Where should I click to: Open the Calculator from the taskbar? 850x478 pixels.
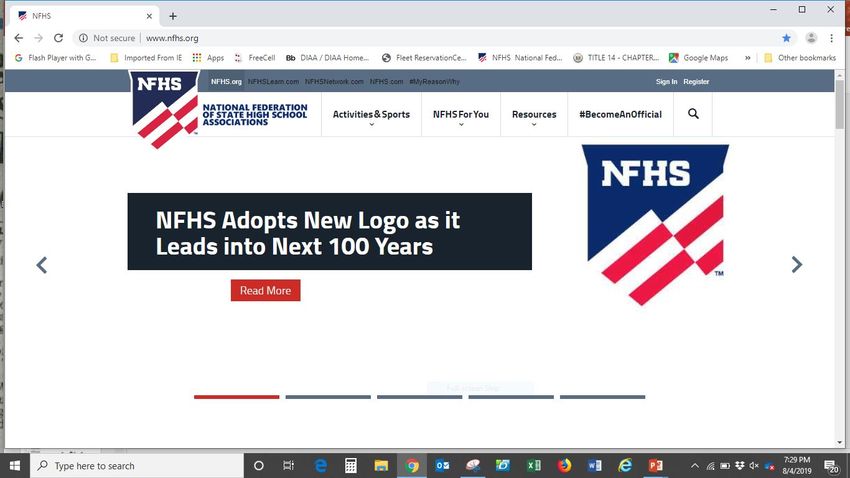click(x=351, y=466)
